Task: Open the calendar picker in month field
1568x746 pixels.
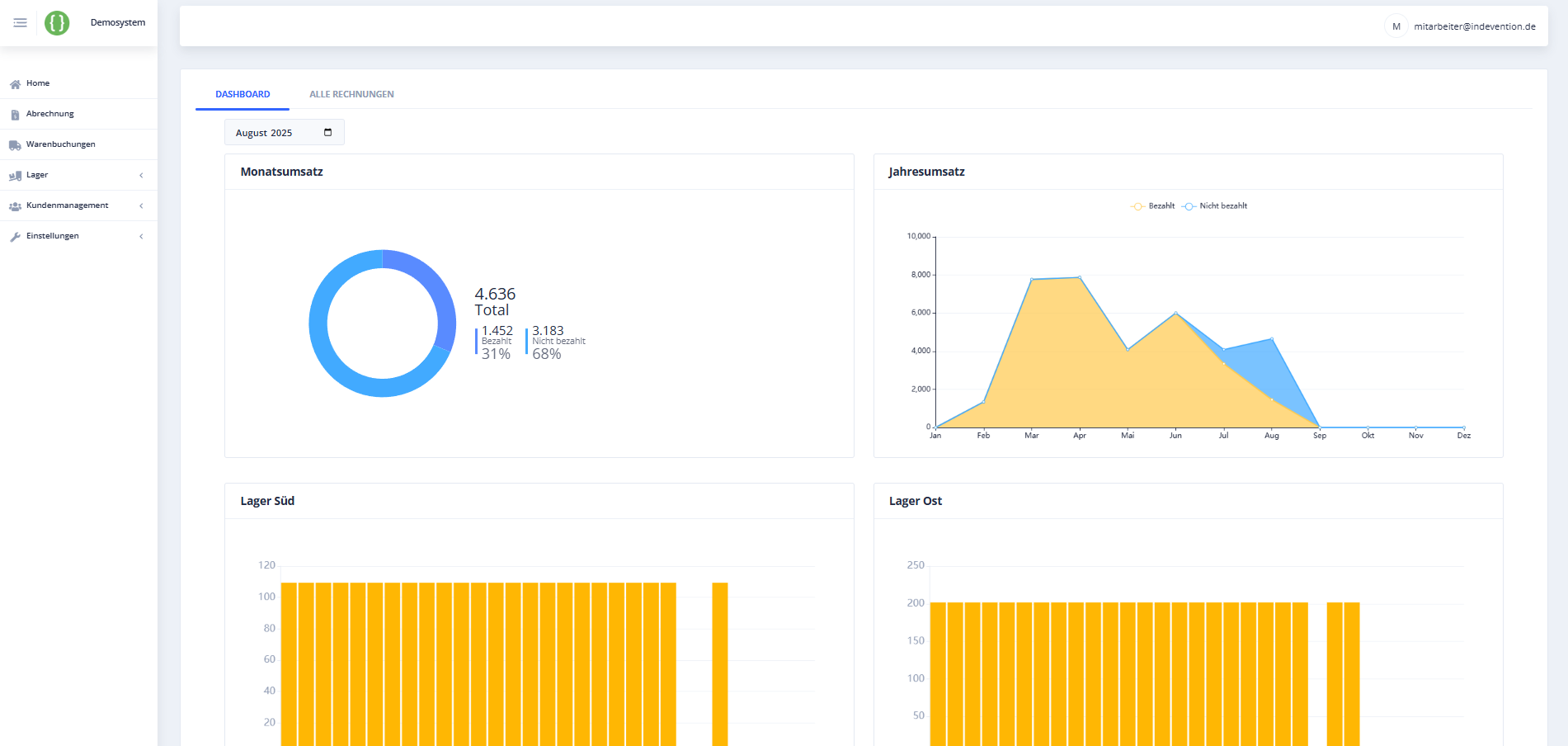Action: point(327,133)
